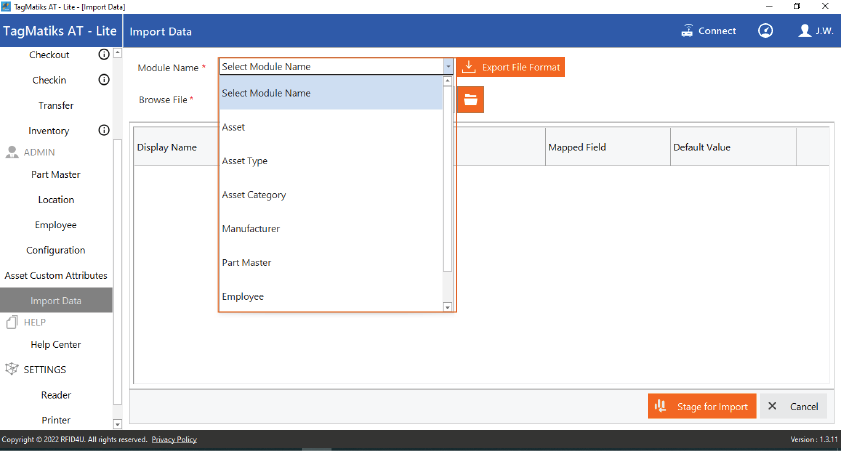Pick Manufacturer from the module list
This screenshot has width=842, height=451.
pyautogui.click(x=251, y=229)
